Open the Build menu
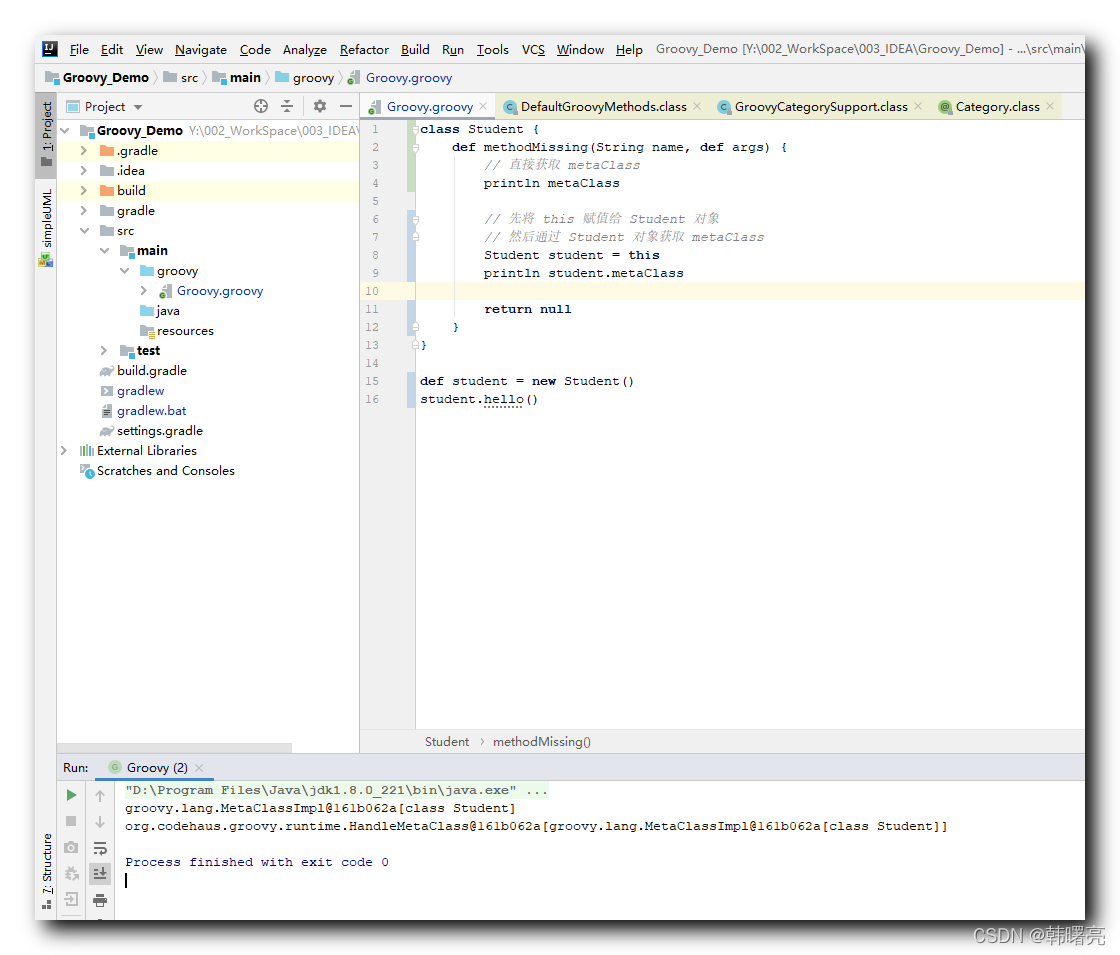Image resolution: width=1120 pixels, height=955 pixels. pos(415,49)
